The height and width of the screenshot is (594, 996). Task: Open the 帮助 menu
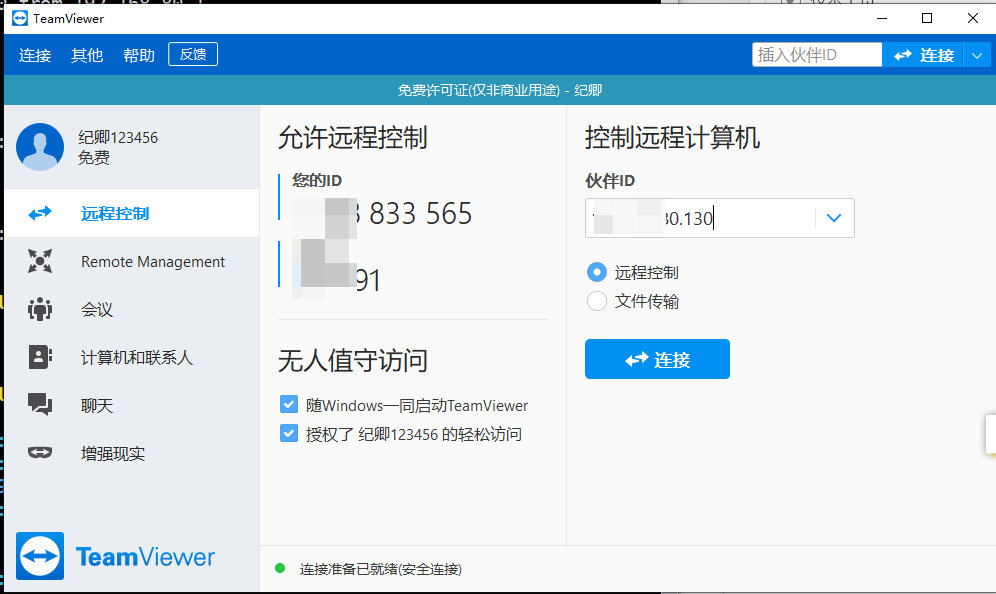tap(139, 55)
